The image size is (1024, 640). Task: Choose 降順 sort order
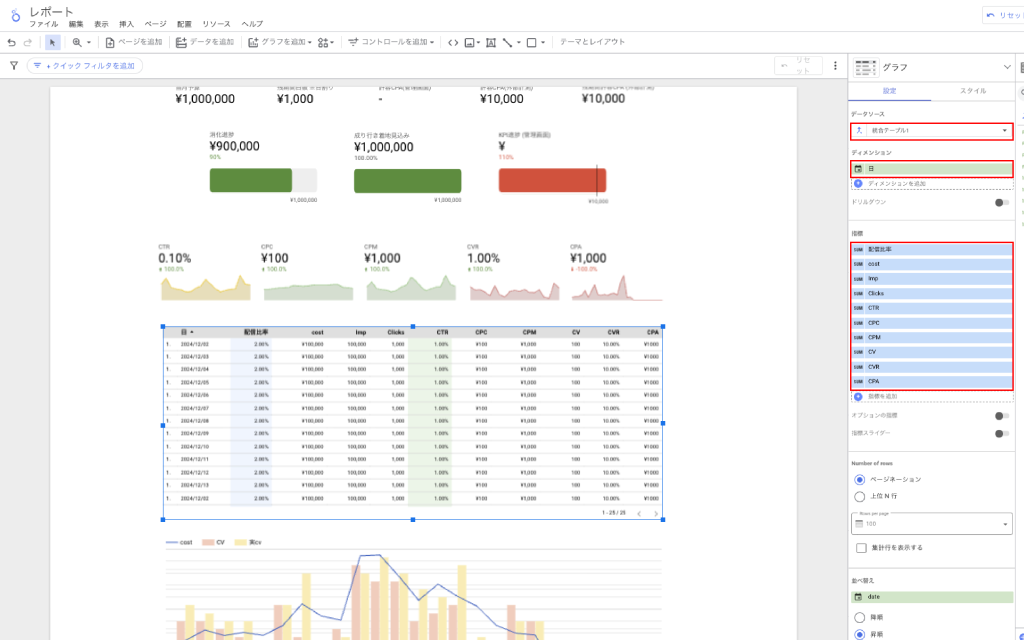(859, 618)
